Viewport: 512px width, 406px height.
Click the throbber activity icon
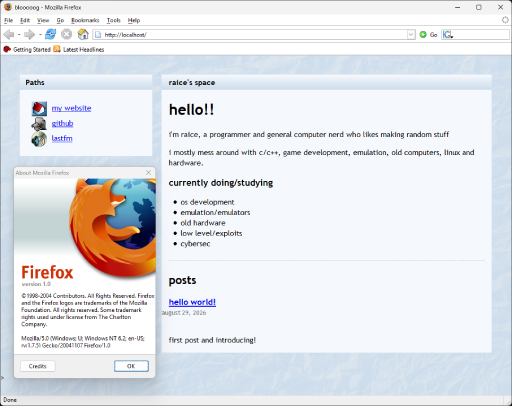pyautogui.click(x=505, y=20)
